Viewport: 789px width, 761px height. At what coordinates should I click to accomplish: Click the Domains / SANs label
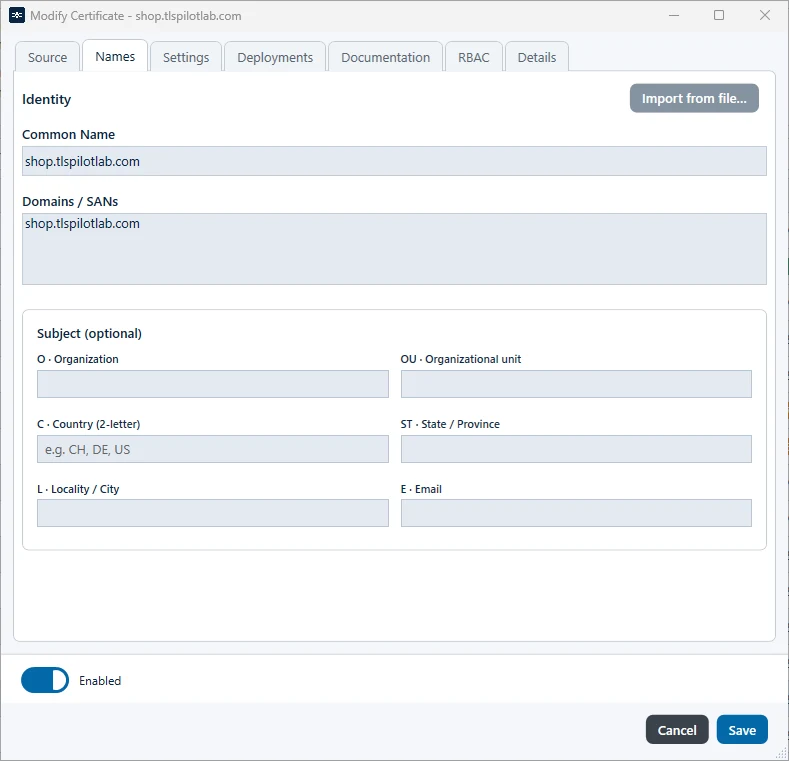[70, 201]
